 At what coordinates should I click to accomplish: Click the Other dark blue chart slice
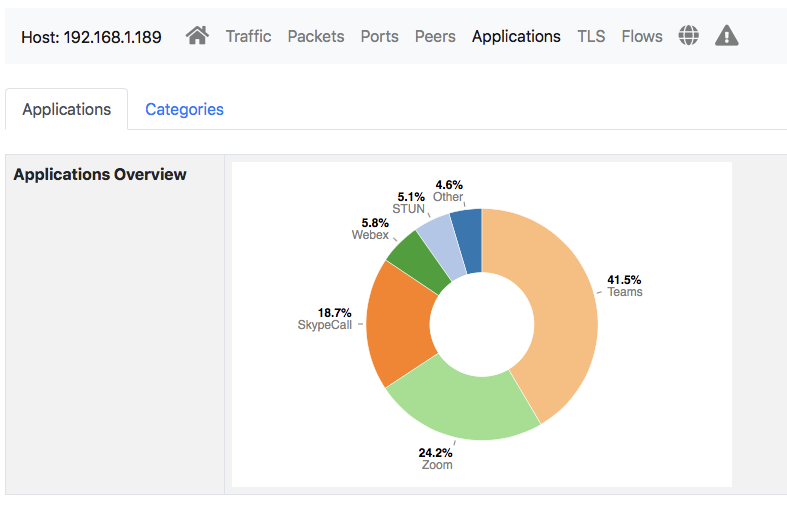pos(468,241)
